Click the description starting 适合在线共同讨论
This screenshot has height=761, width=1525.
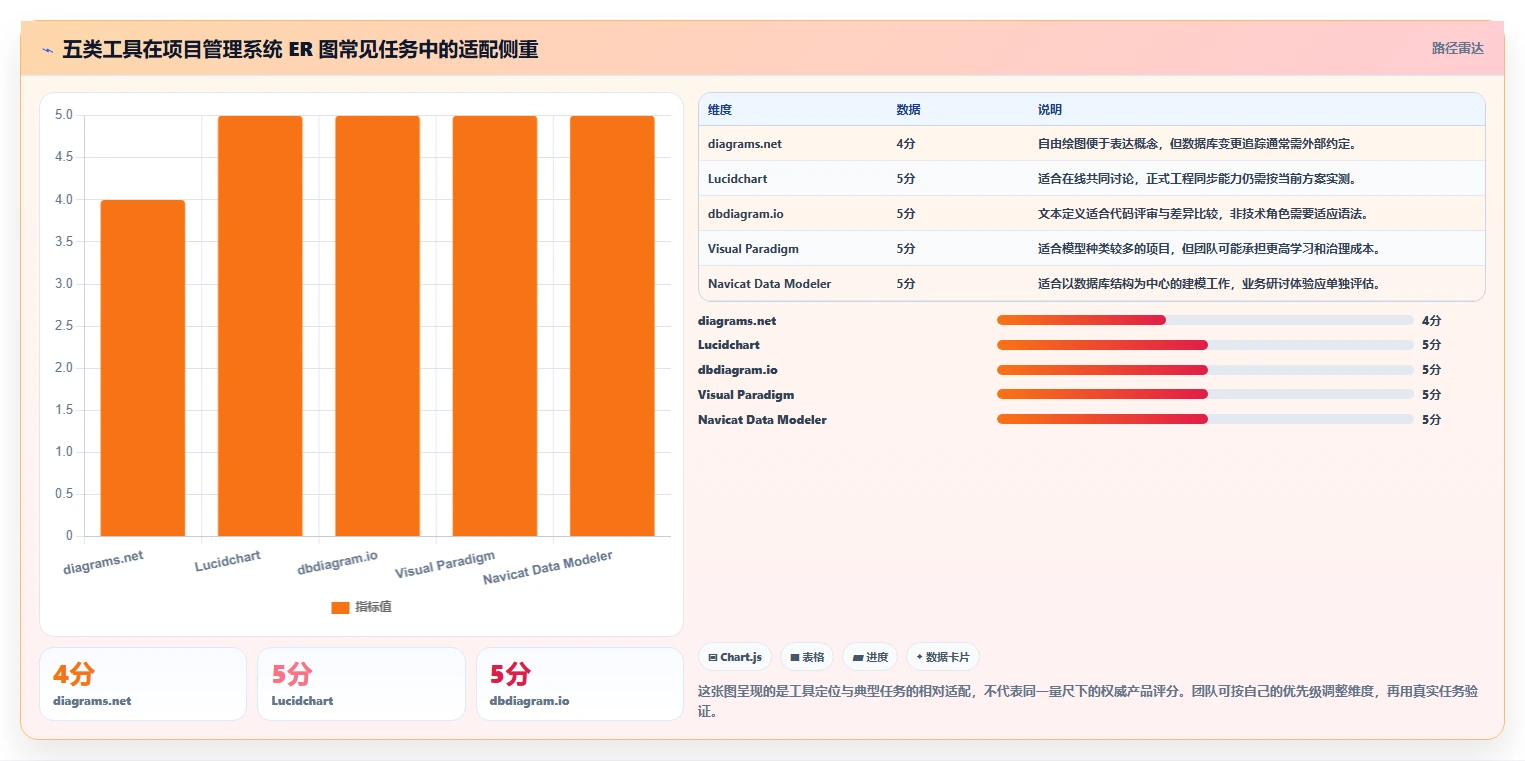(1197, 179)
